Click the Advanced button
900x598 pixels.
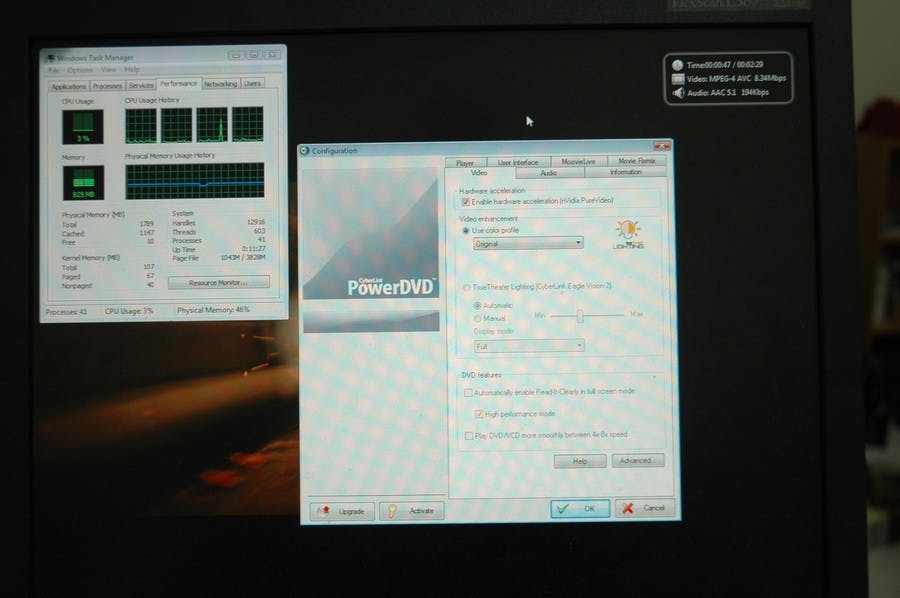[x=638, y=461]
